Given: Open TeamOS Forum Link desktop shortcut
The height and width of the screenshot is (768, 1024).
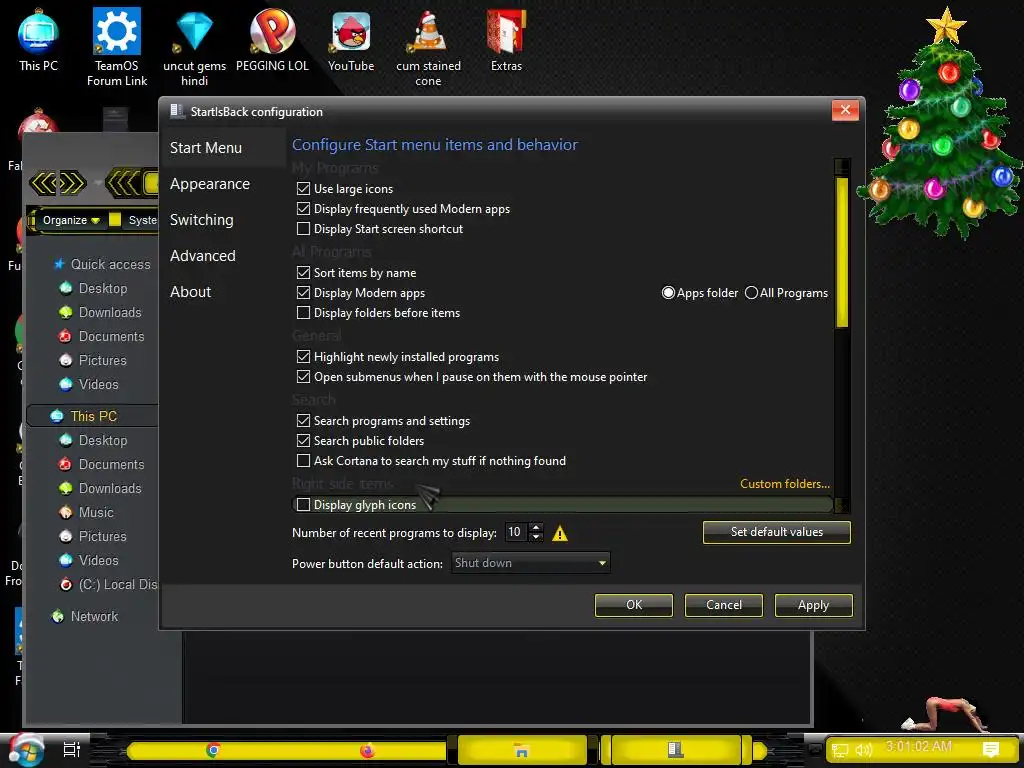Looking at the screenshot, I should 117,47.
